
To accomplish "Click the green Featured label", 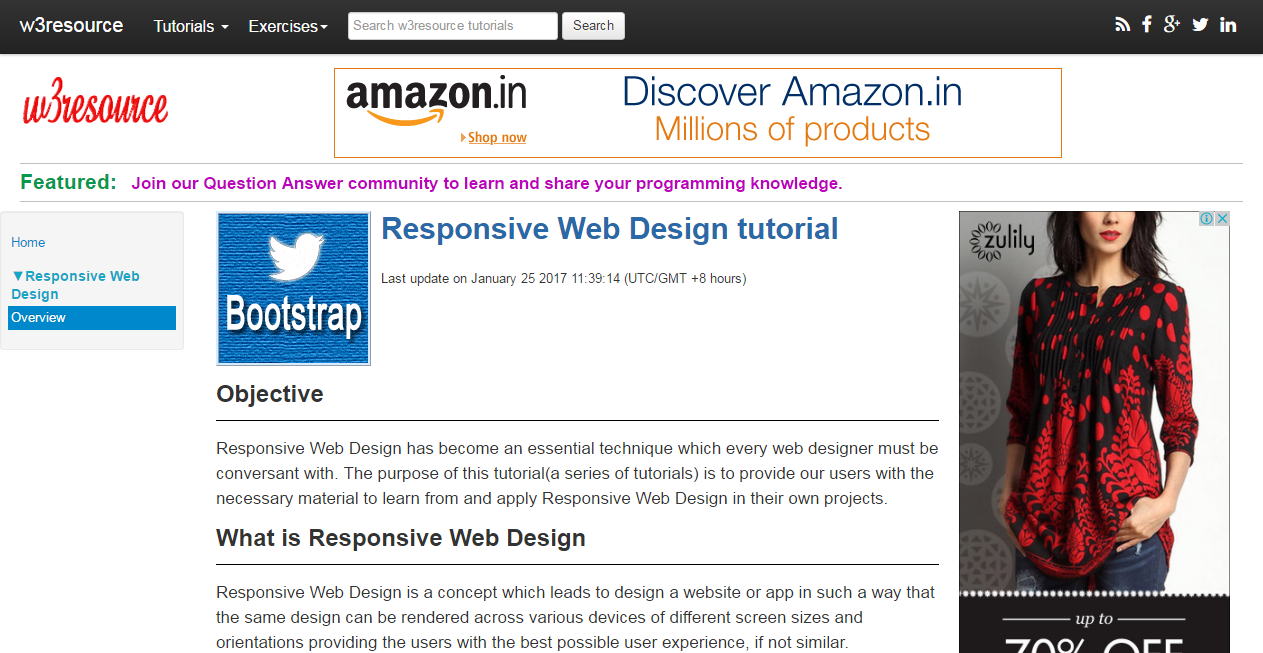I will pyautogui.click(x=69, y=182).
